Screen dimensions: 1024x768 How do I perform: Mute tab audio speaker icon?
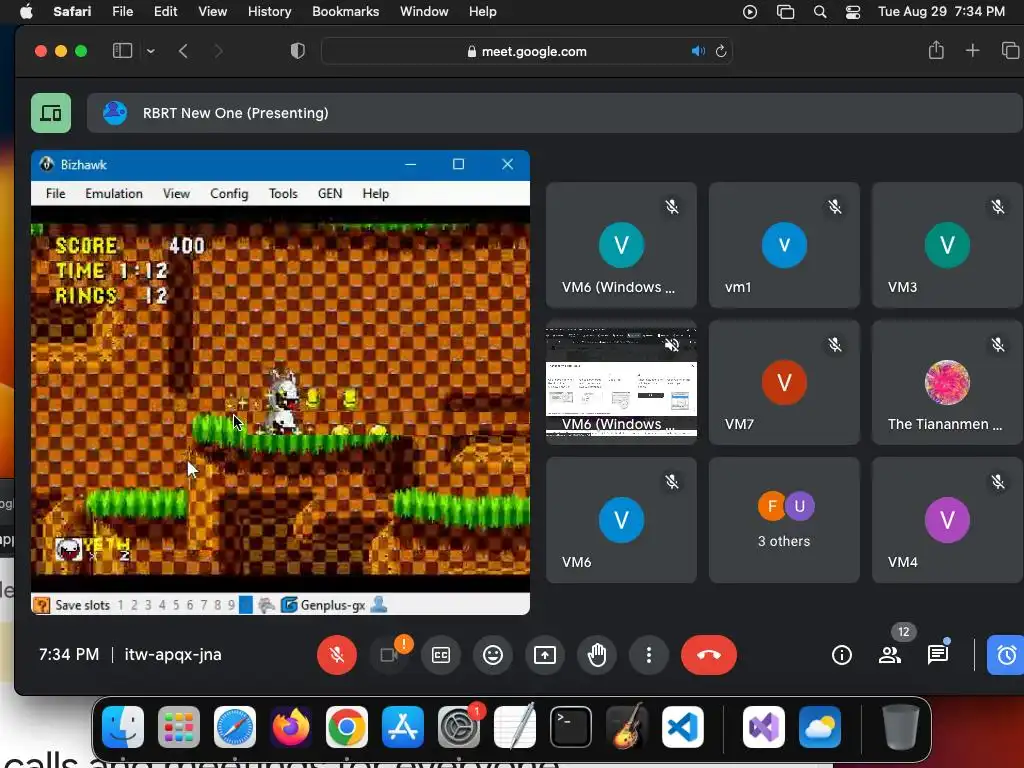pyautogui.click(x=698, y=51)
